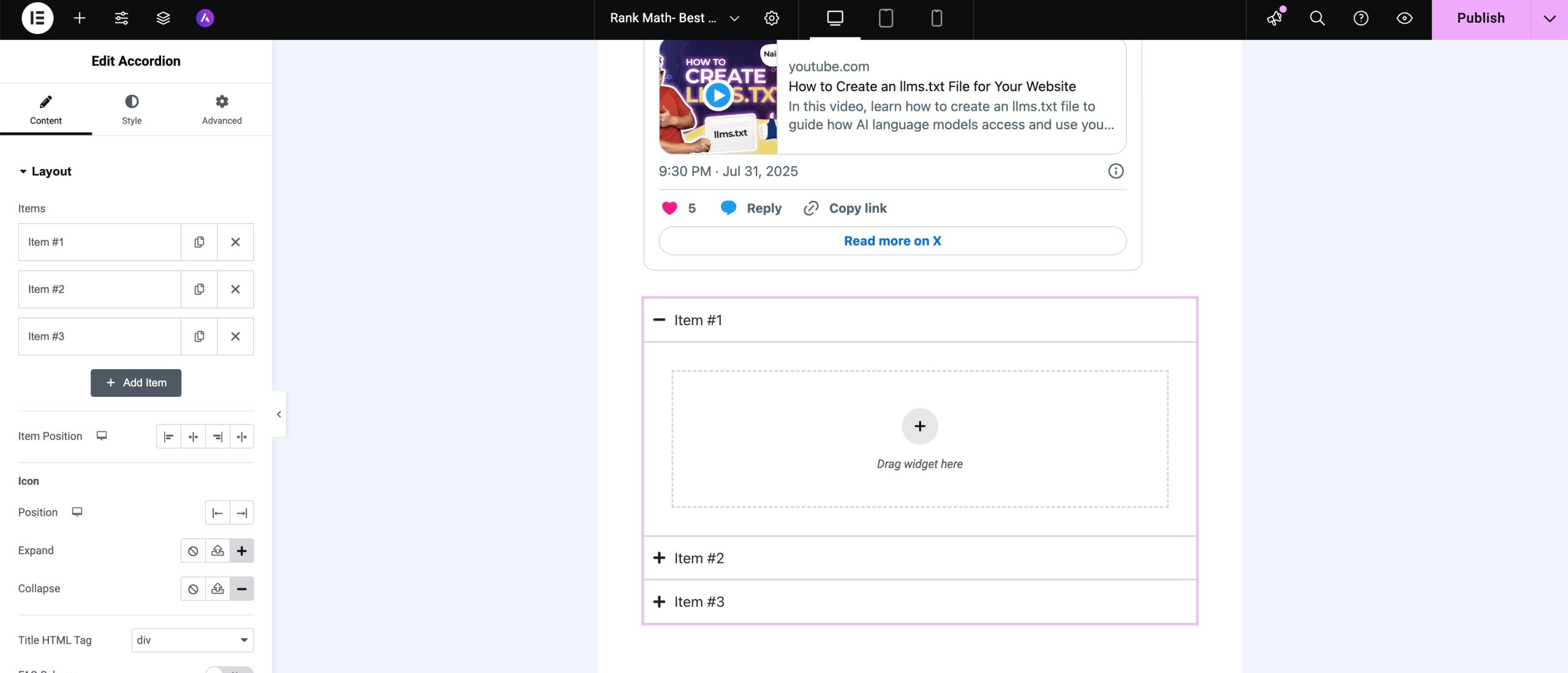
Task: Open the Finder search icon
Action: tap(1317, 18)
